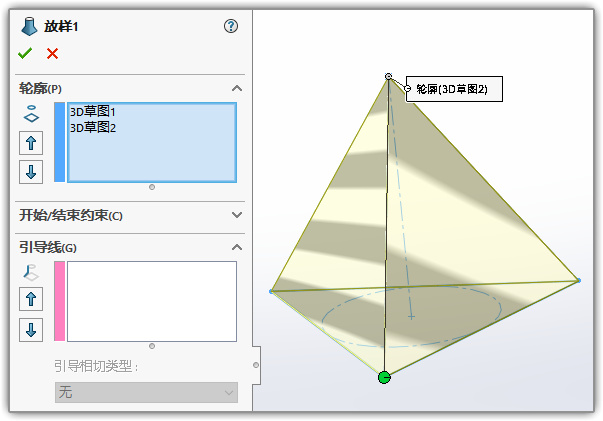This screenshot has height=421, width=603.
Task: Click the loft feature icon beside 放样1
Action: [29, 27]
